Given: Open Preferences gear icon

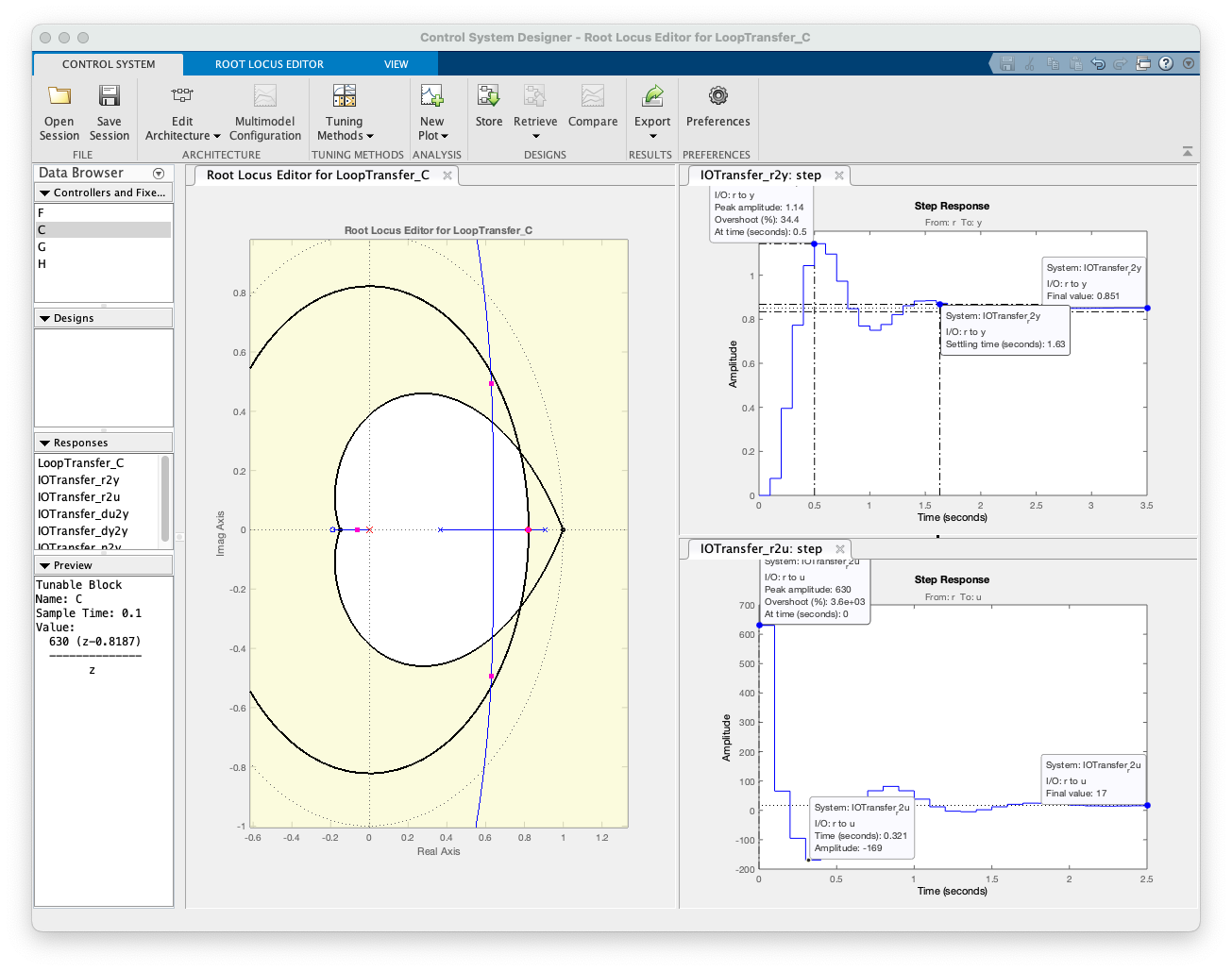Looking at the screenshot, I should click(x=718, y=95).
